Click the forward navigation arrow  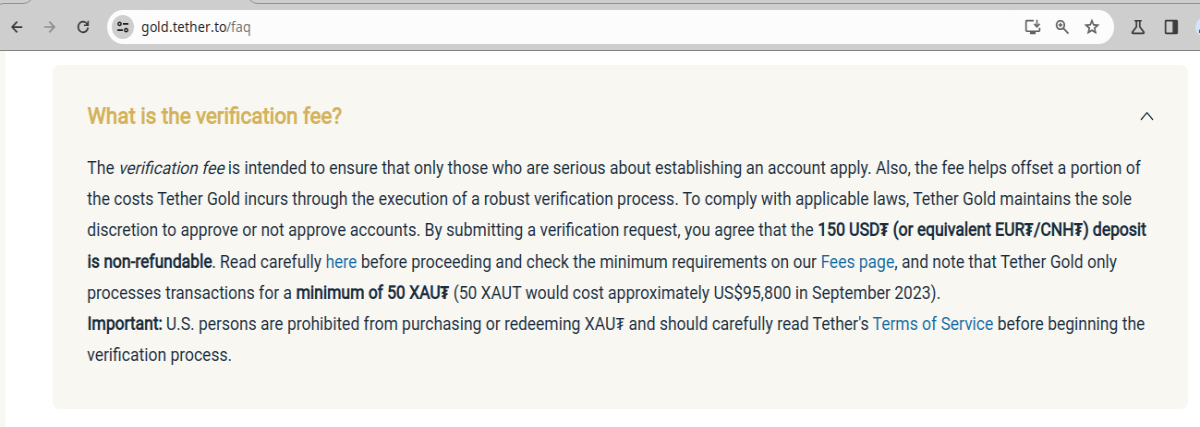(x=49, y=27)
